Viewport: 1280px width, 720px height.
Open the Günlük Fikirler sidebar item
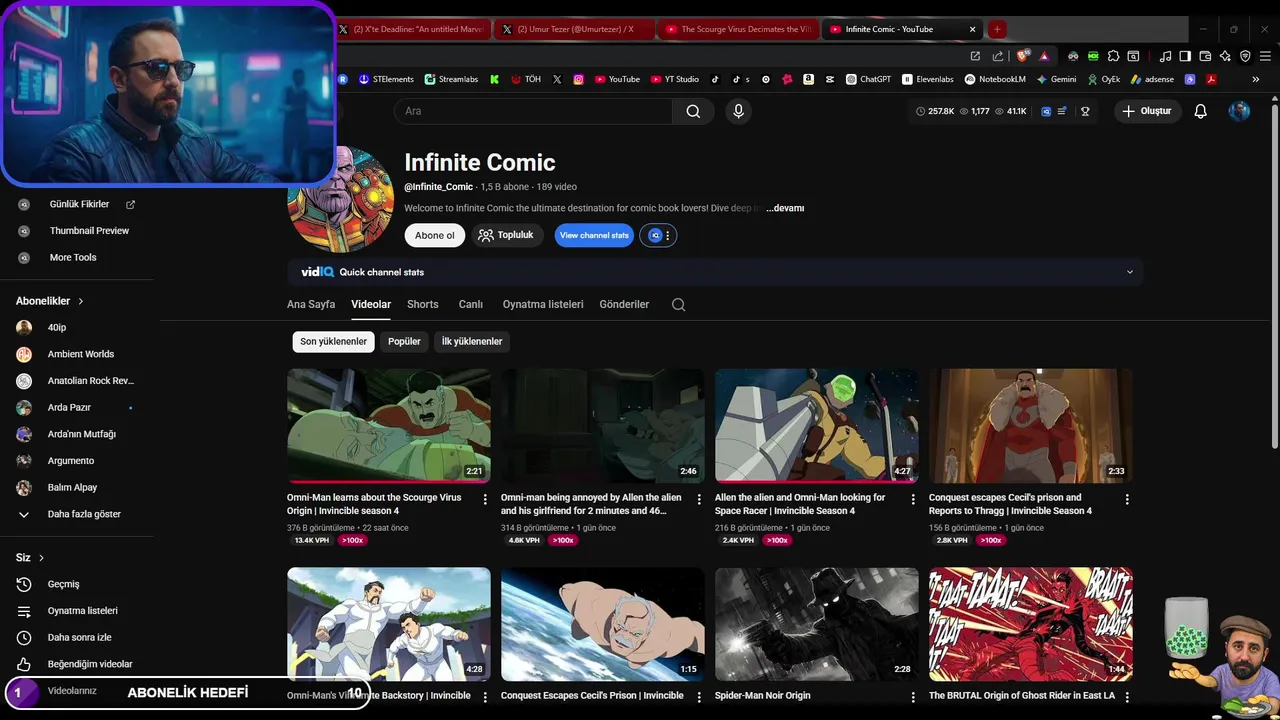click(x=77, y=204)
